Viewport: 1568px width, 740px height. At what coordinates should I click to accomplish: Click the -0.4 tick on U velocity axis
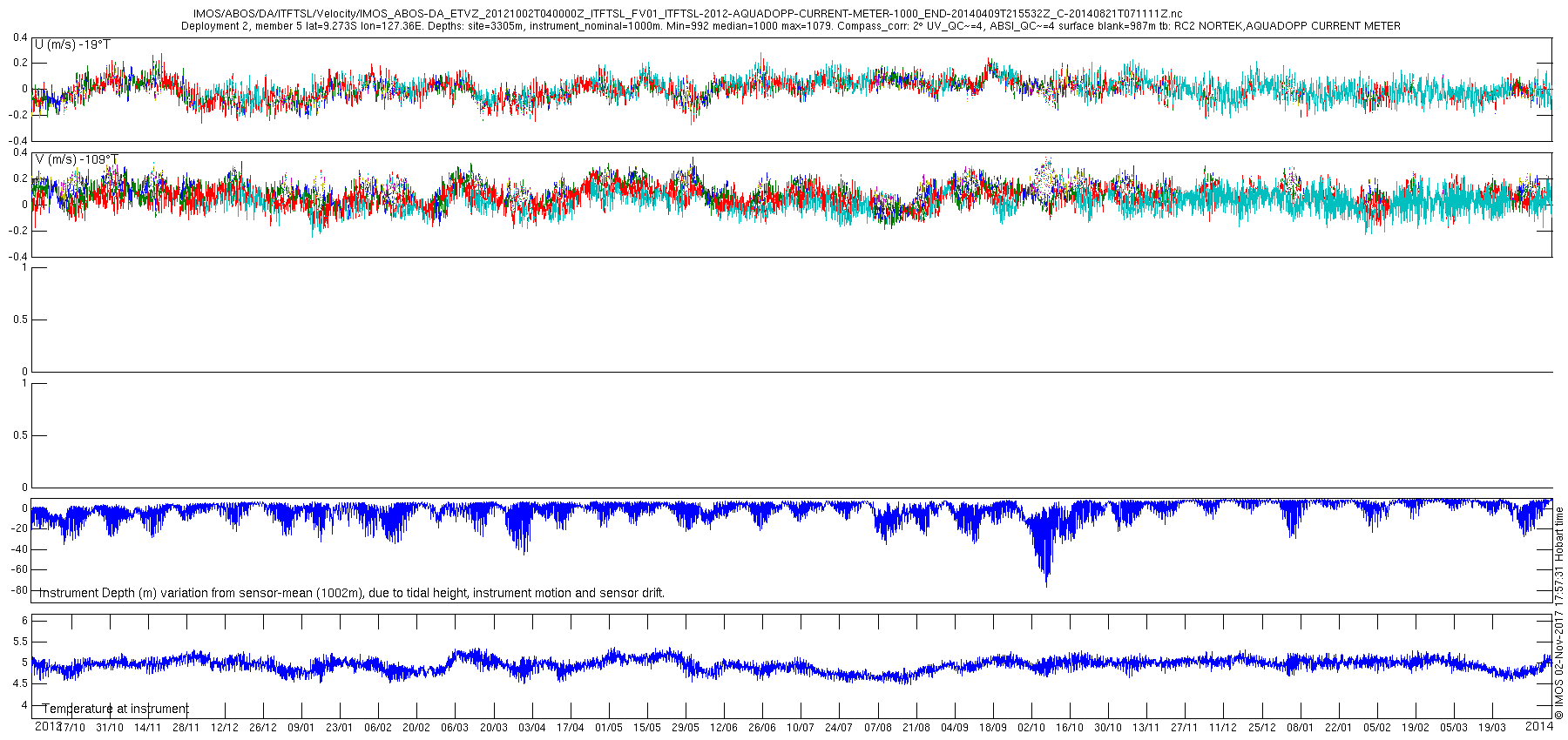(x=17, y=140)
